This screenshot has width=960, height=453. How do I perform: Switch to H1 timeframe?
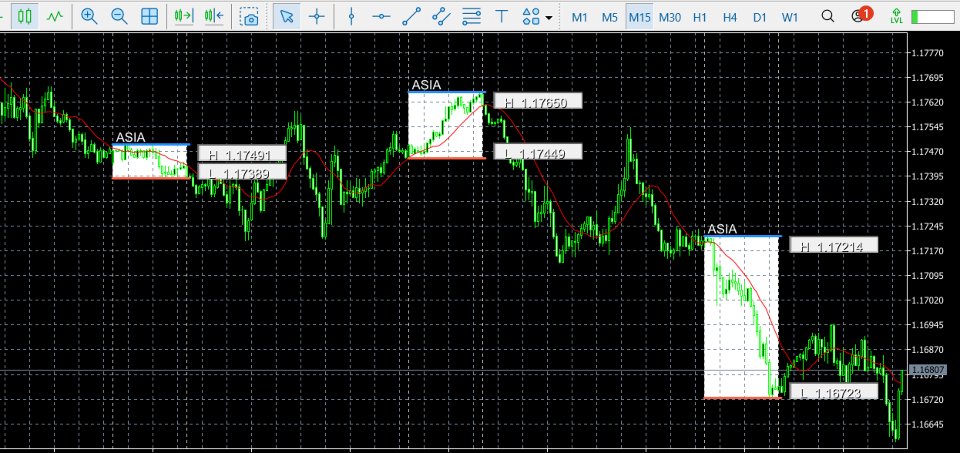(x=700, y=17)
